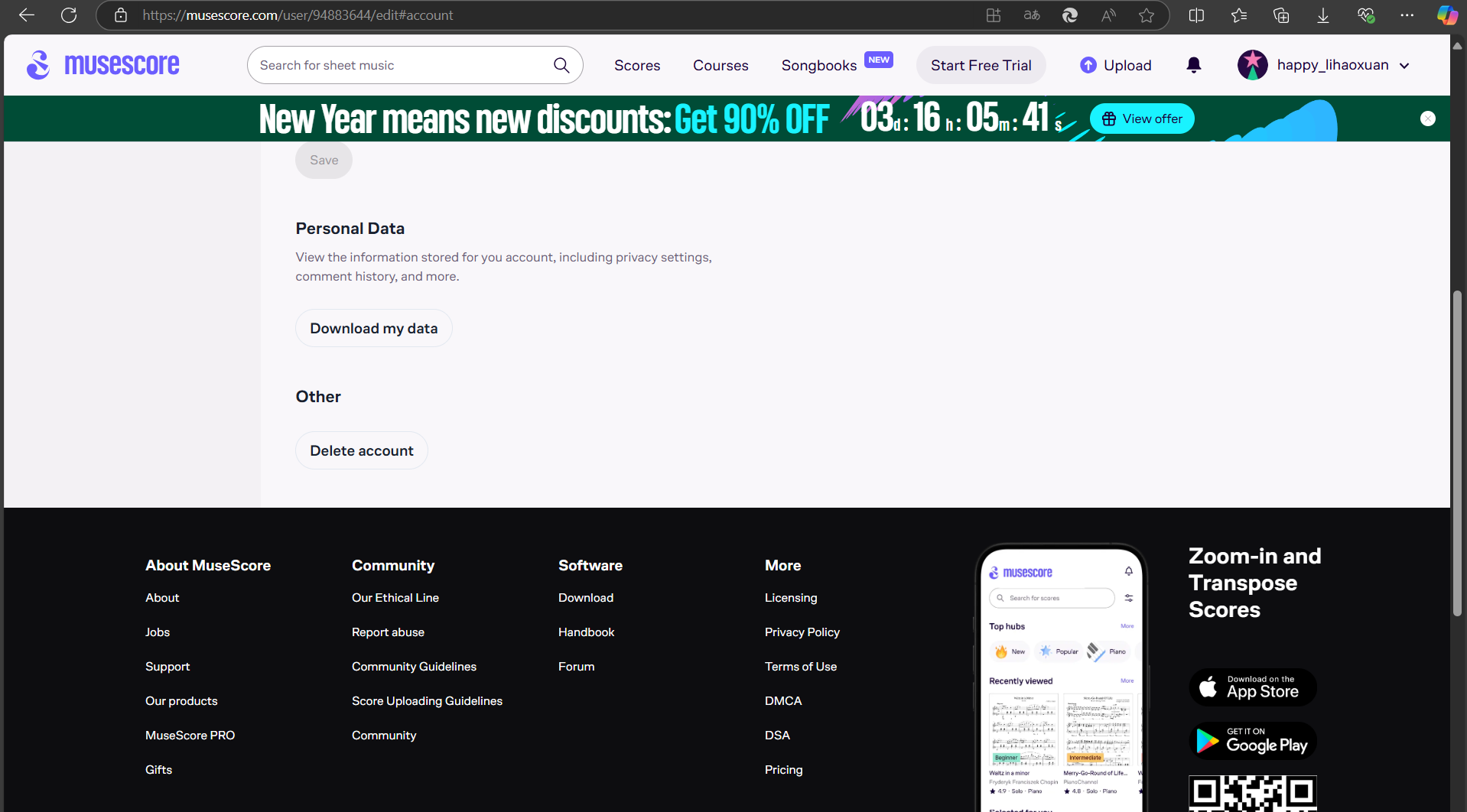Open Download link under Software
The width and height of the screenshot is (1467, 812).
[586, 598]
